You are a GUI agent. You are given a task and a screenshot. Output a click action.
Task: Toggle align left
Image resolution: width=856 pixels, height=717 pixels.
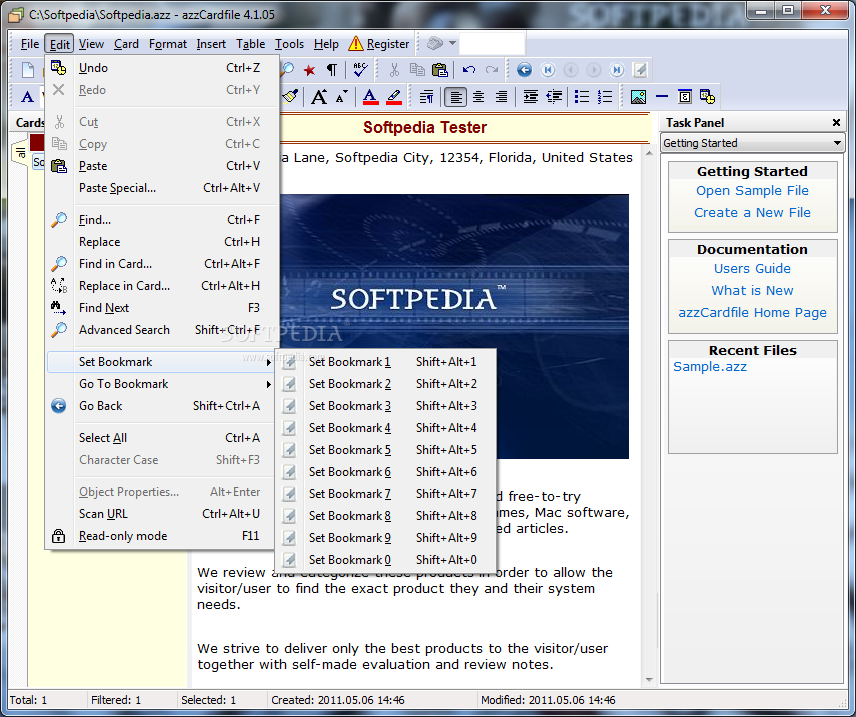[455, 97]
